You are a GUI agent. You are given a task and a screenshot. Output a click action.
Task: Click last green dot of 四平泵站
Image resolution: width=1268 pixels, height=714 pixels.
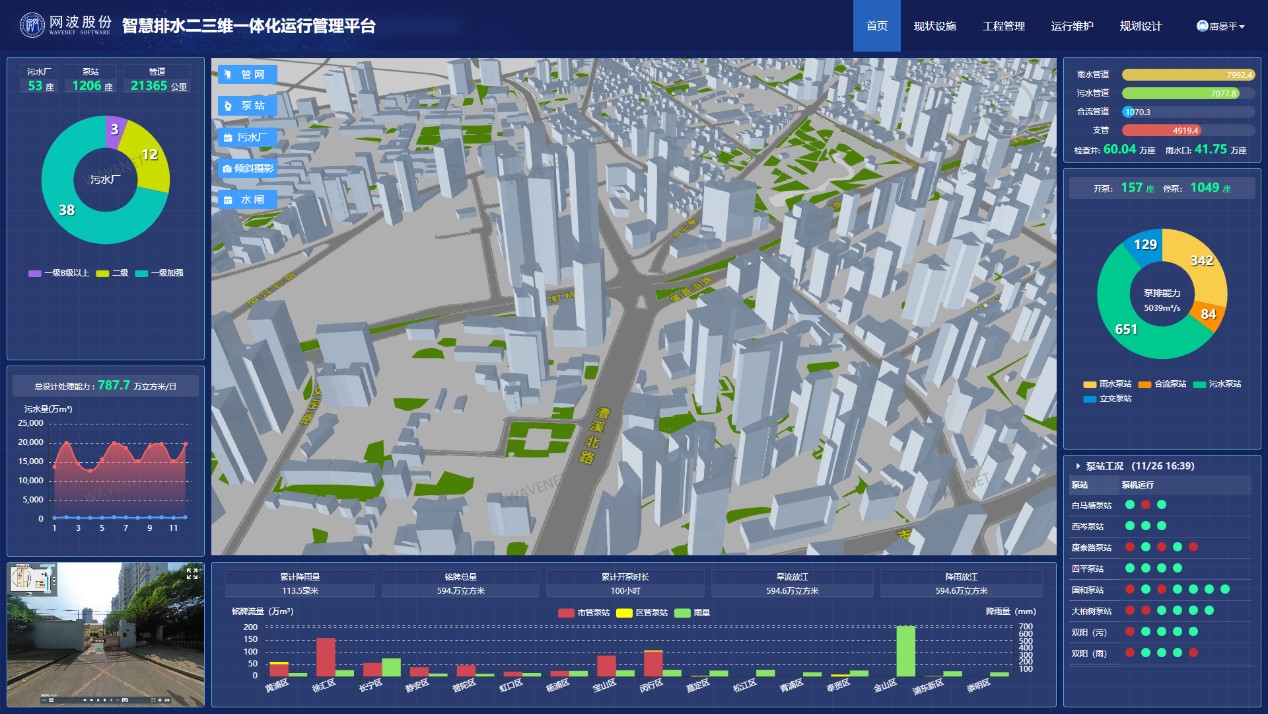(x=1178, y=568)
